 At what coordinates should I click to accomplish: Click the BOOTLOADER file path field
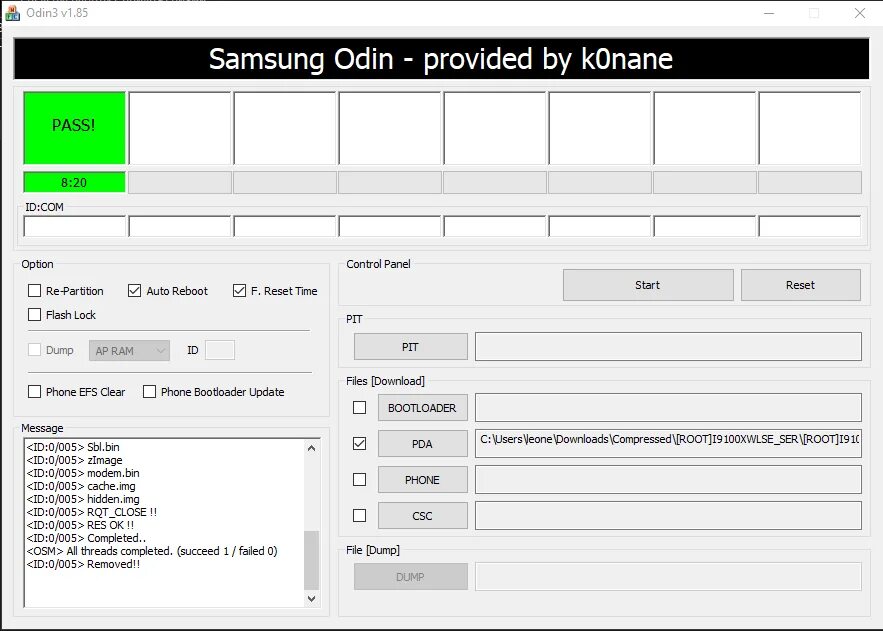coord(668,407)
